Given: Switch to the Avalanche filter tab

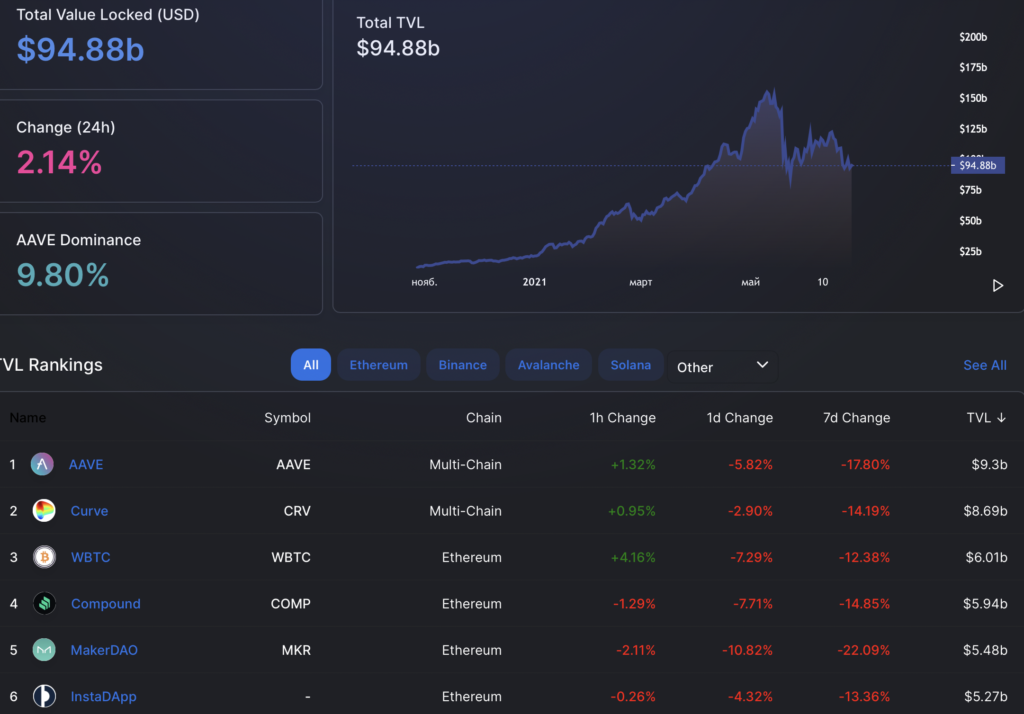Looking at the screenshot, I should click(548, 364).
